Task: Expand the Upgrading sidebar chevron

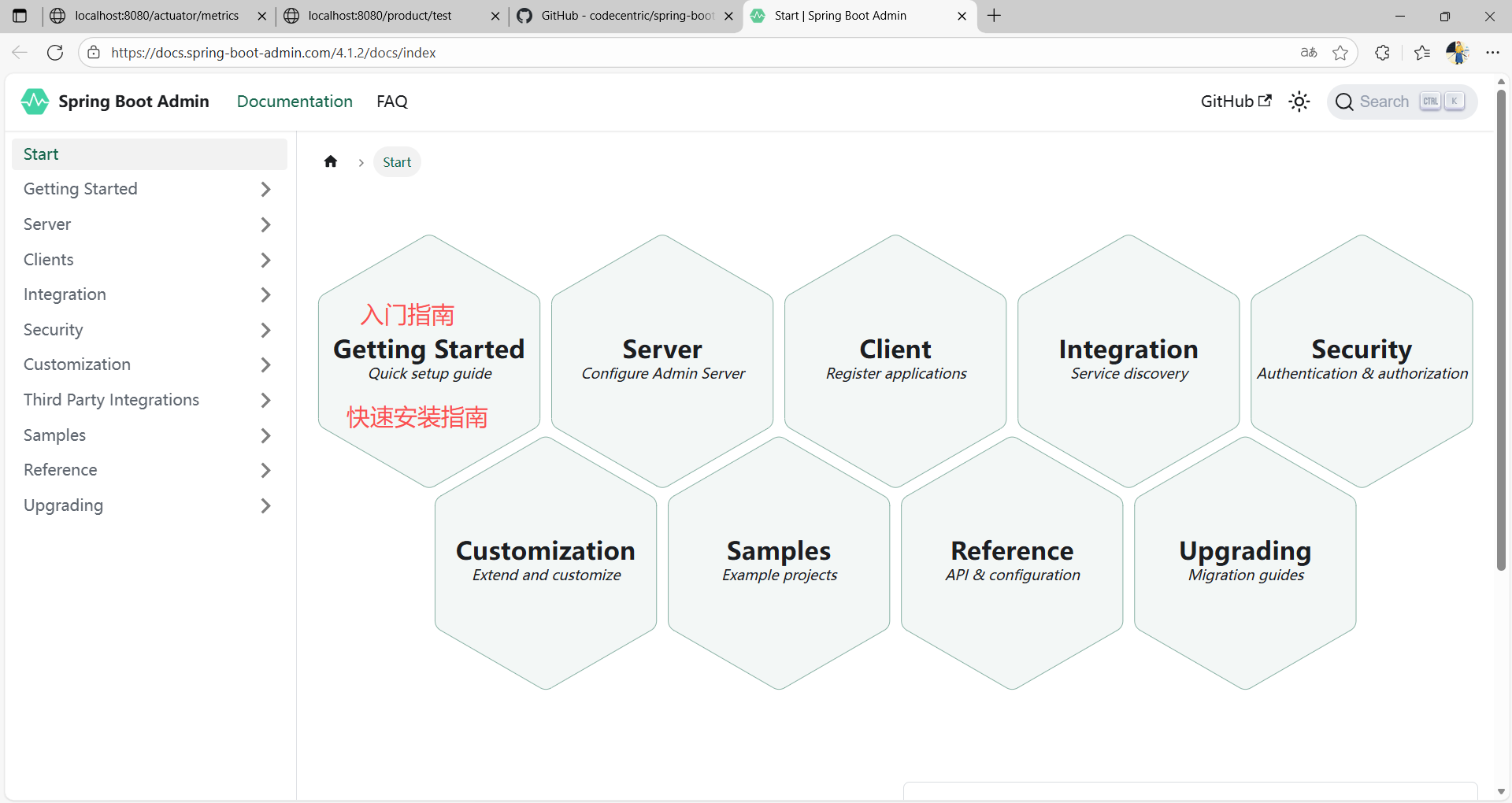Action: tap(265, 505)
